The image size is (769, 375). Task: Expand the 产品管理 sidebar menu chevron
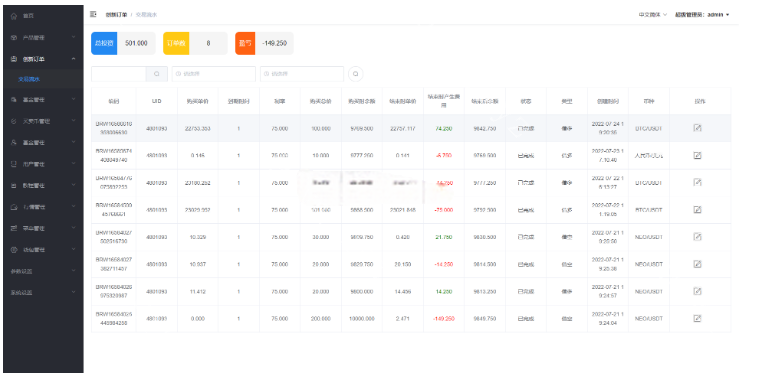[x=73, y=37]
